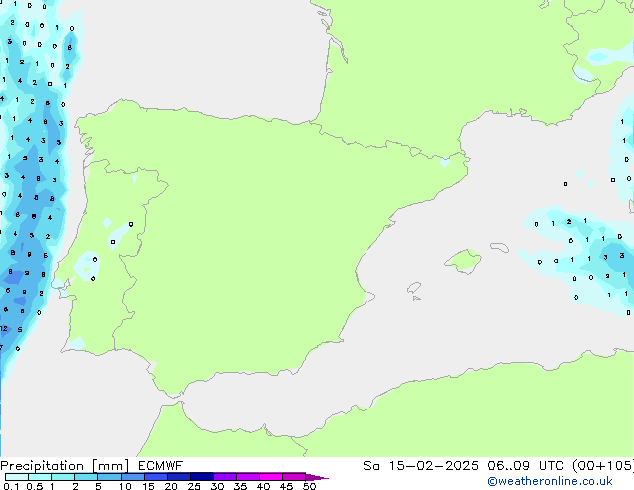Click the over-50 mm legend arrow tip

(317, 477)
